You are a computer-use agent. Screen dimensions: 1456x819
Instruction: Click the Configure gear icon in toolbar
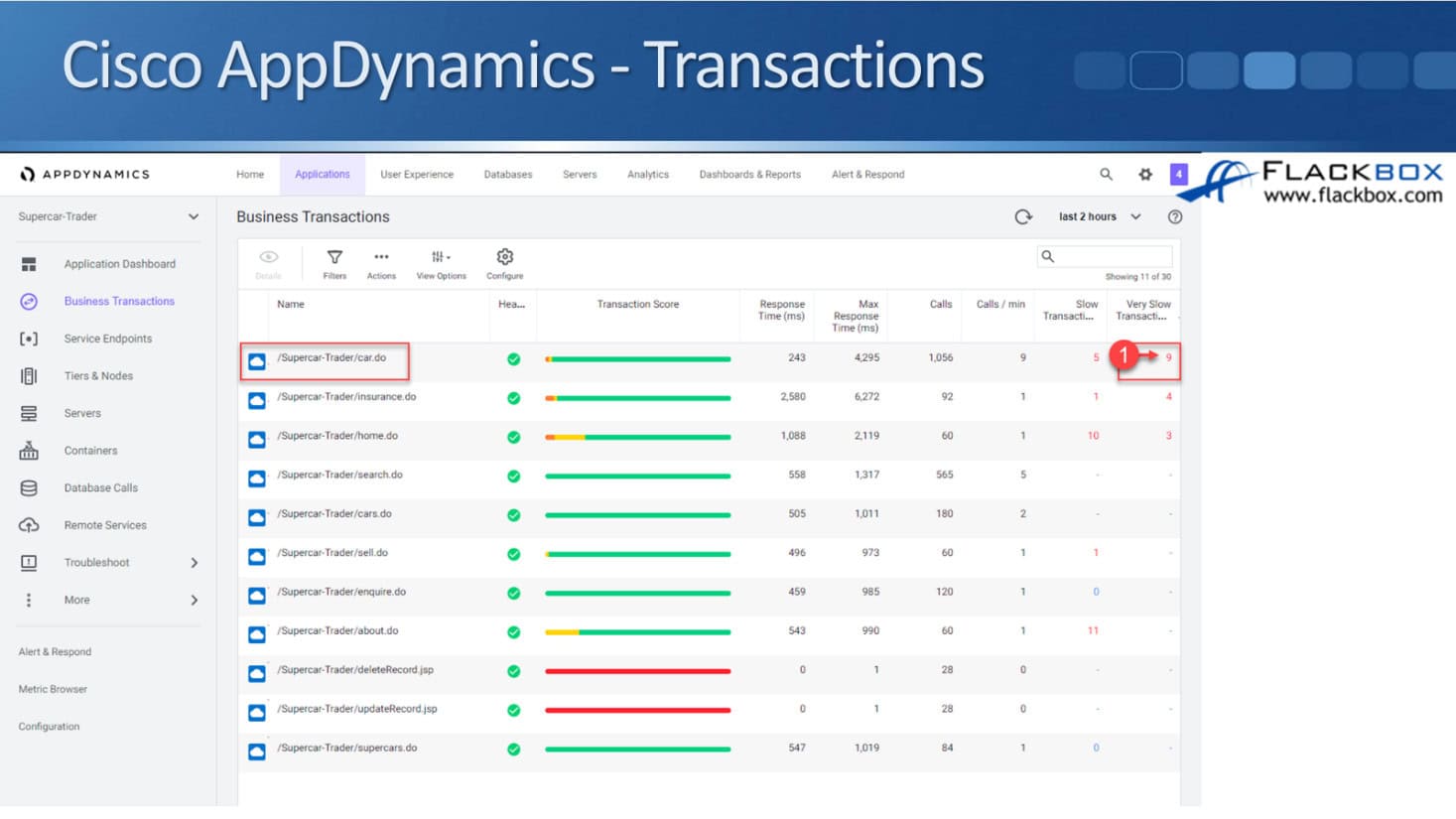504,258
